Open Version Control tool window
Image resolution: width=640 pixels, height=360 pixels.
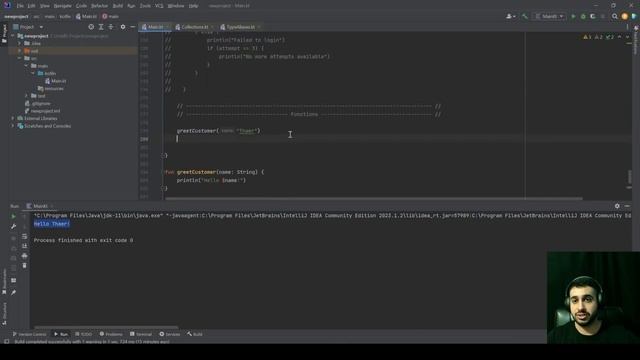click(x=29, y=334)
